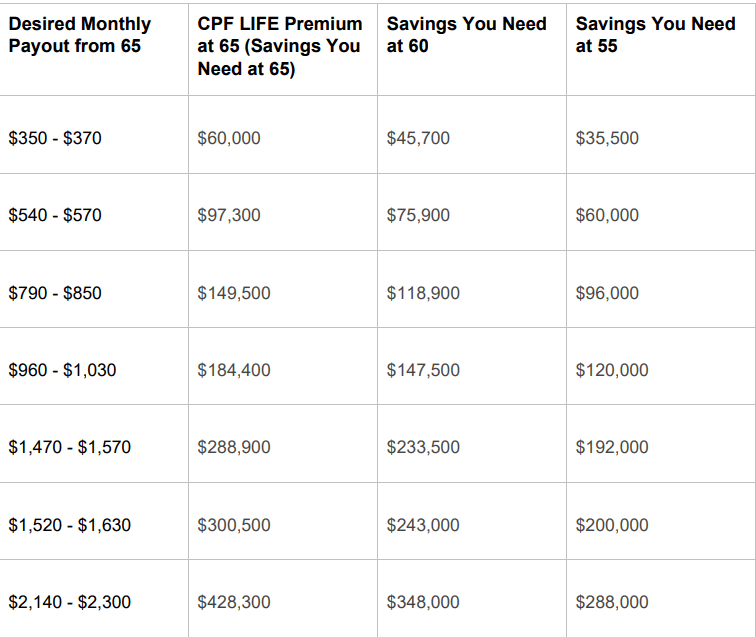Image resolution: width=756 pixels, height=637 pixels.
Task: Select the $300,500 premium cell
Action: pyautogui.click(x=234, y=525)
